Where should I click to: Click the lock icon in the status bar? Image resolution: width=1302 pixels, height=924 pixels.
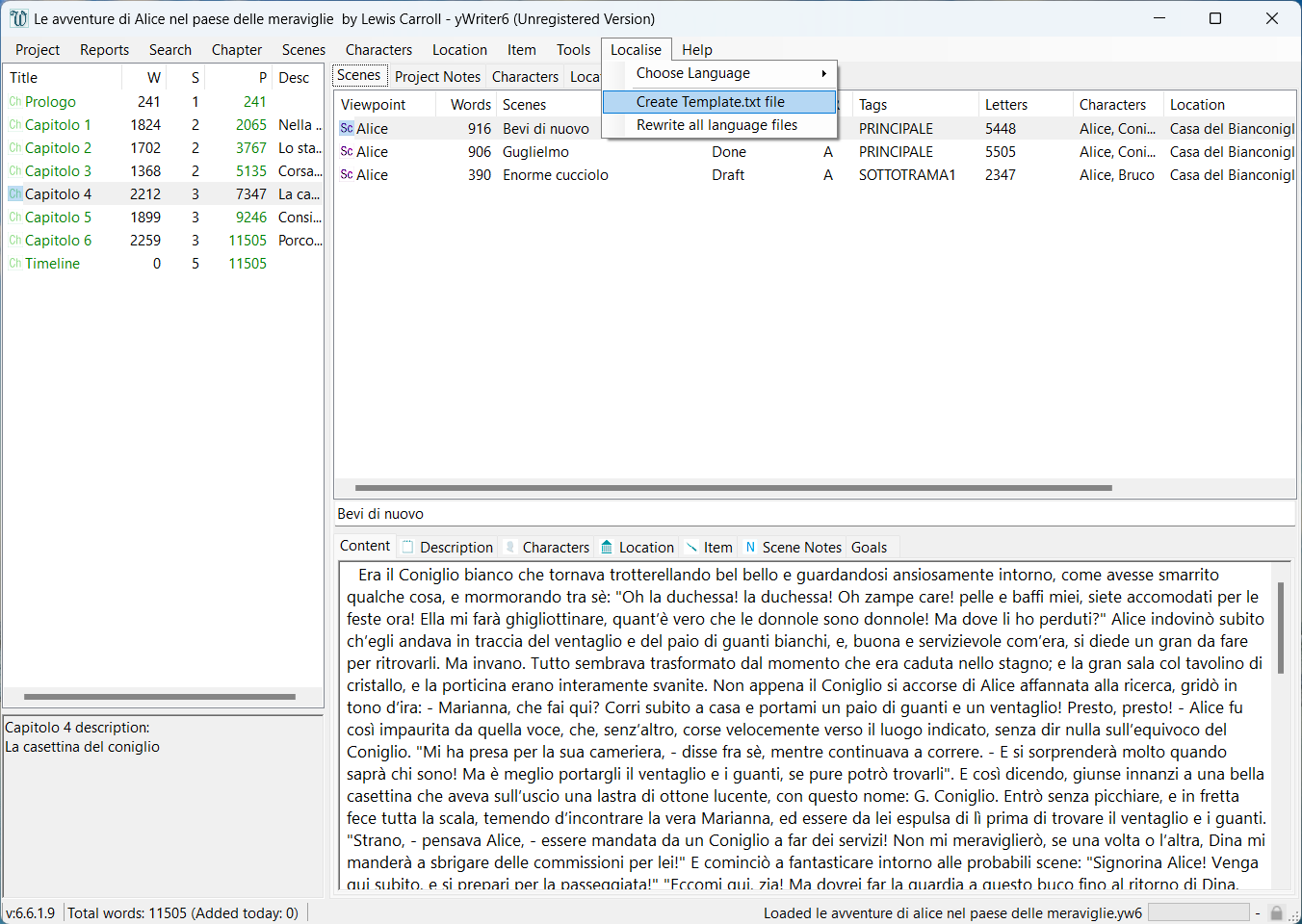[1277, 911]
